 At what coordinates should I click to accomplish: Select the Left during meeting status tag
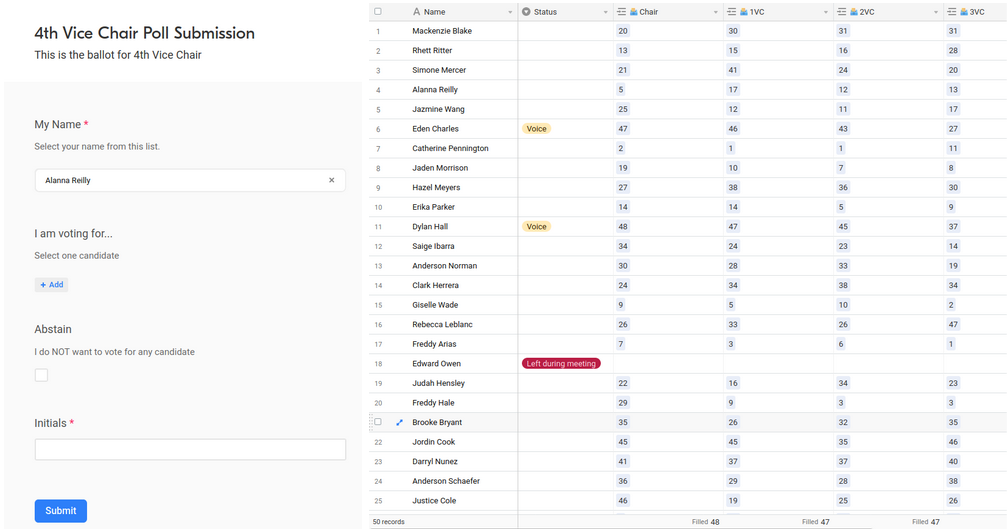[561, 364]
